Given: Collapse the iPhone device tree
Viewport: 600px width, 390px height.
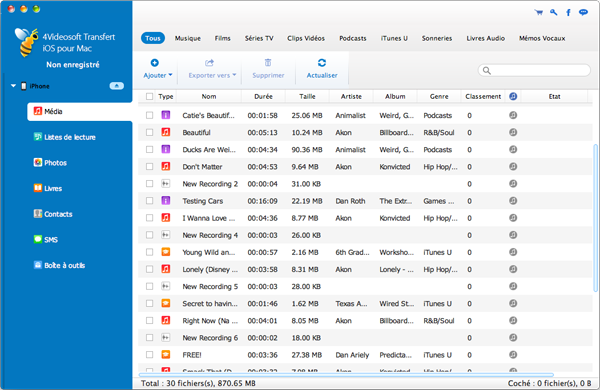Looking at the screenshot, I should click(13, 86).
